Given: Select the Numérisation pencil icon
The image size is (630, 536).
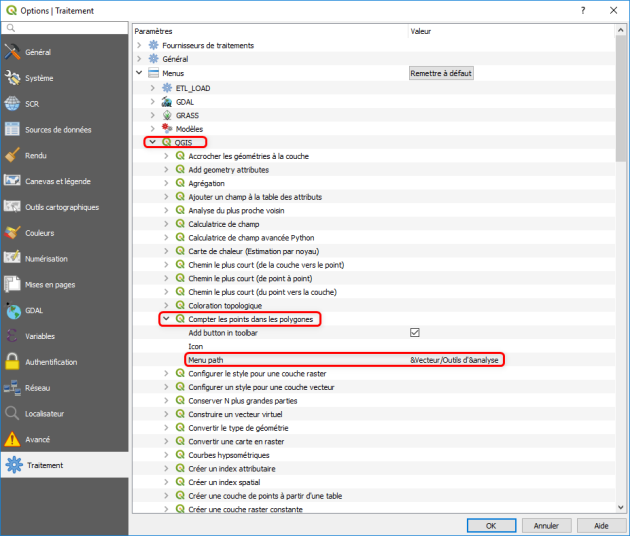Looking at the screenshot, I should [x=12, y=258].
